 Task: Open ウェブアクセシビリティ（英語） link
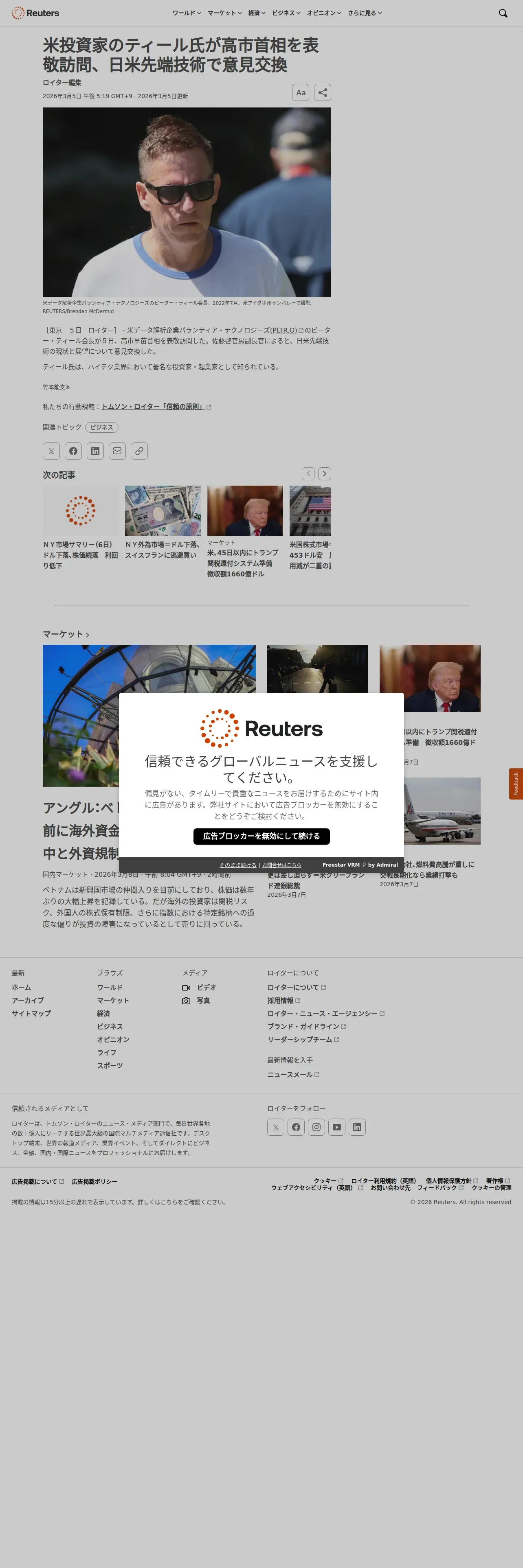pos(316,1187)
